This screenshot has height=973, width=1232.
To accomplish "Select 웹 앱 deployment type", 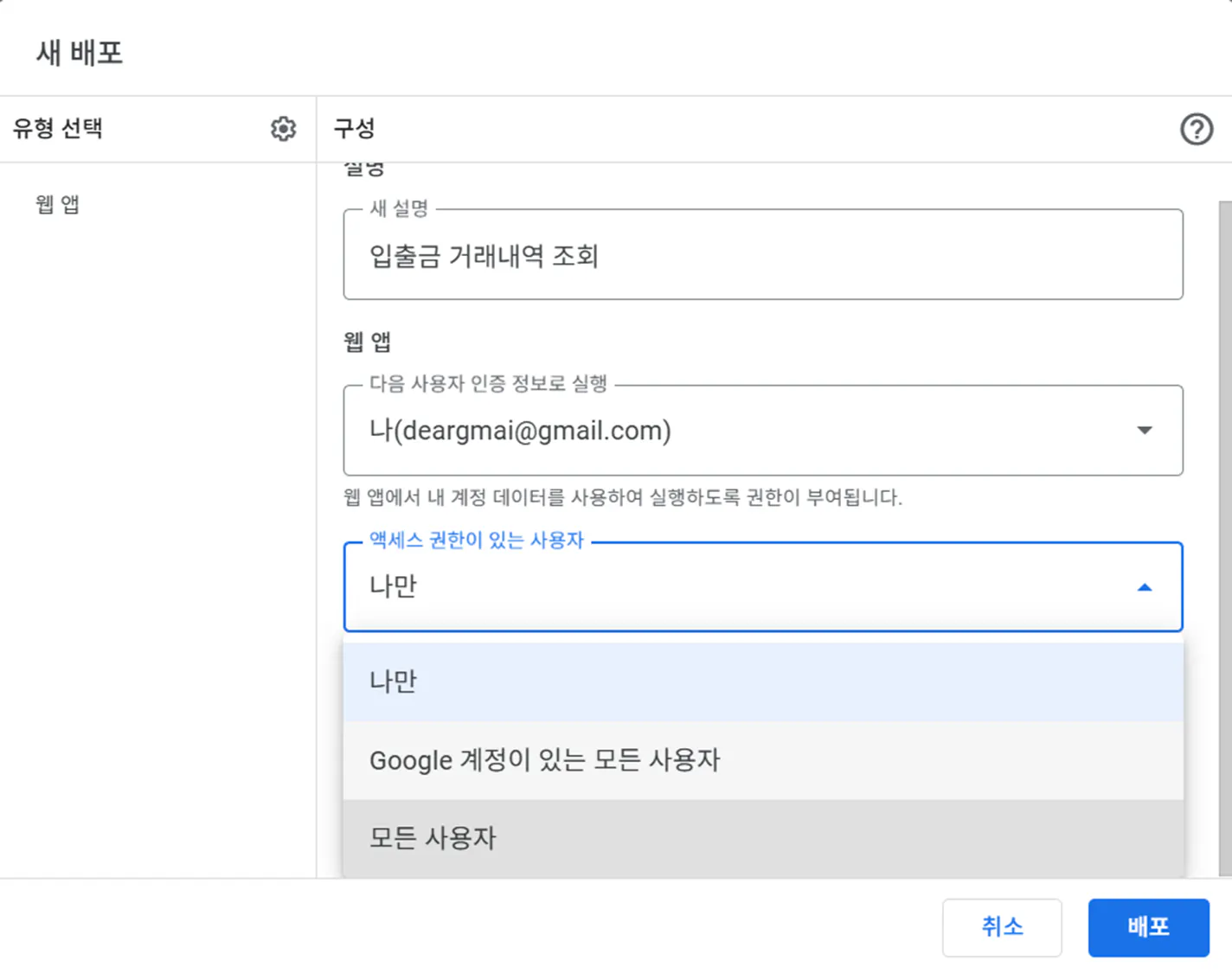I will tap(56, 204).
